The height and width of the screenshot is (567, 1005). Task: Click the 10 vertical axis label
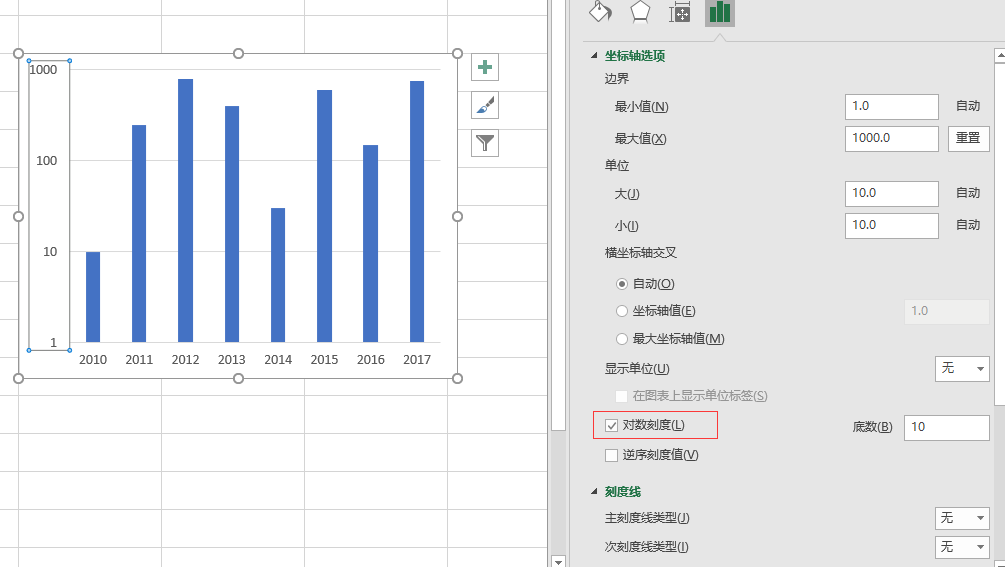(50, 252)
